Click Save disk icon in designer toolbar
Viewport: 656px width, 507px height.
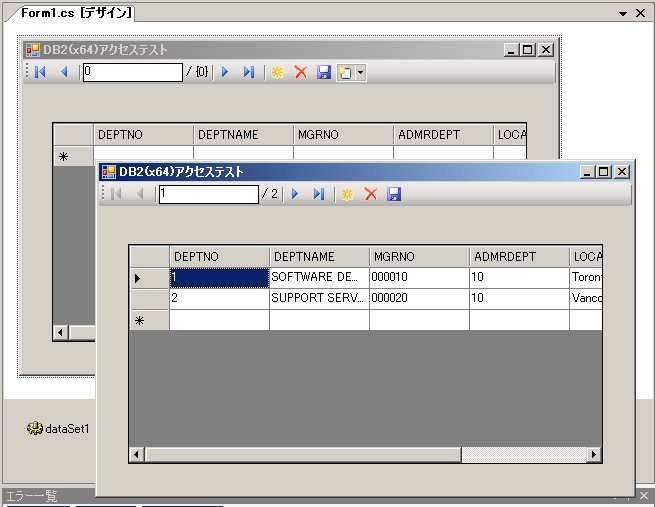tap(324, 72)
